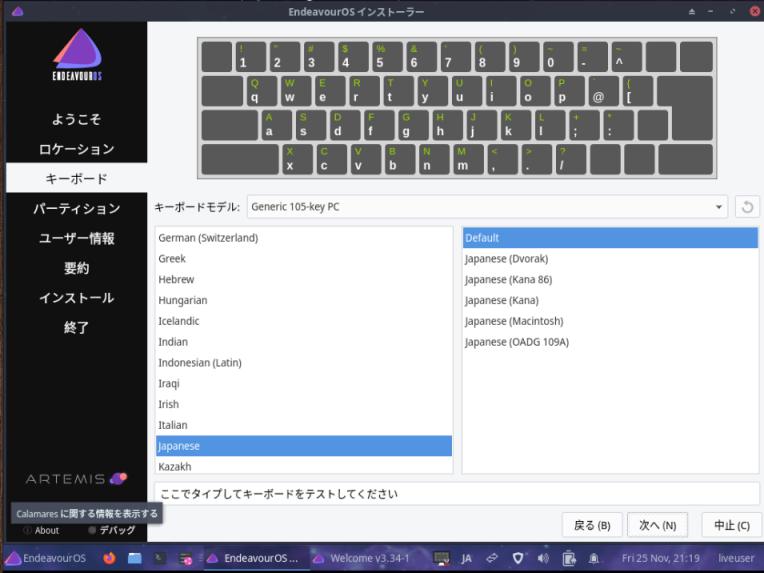Select Hungarian in the layout list

coord(304,301)
